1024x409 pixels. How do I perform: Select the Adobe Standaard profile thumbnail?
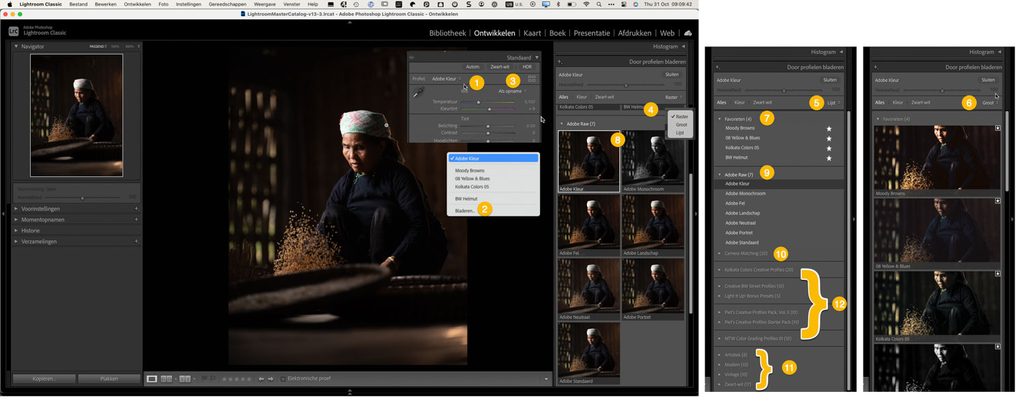[588, 353]
